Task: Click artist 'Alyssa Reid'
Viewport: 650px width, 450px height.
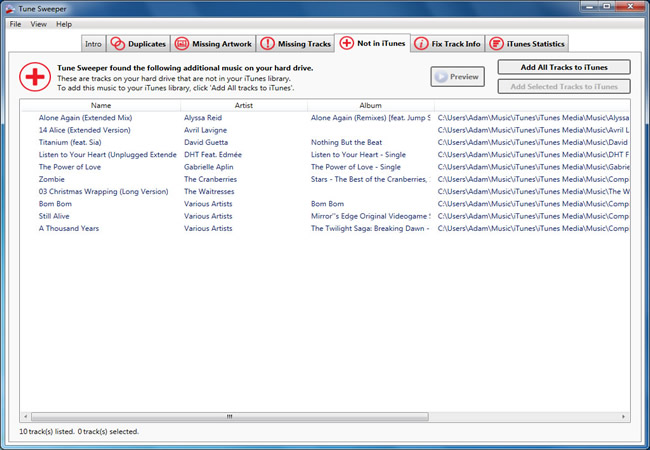Action: click(203, 118)
